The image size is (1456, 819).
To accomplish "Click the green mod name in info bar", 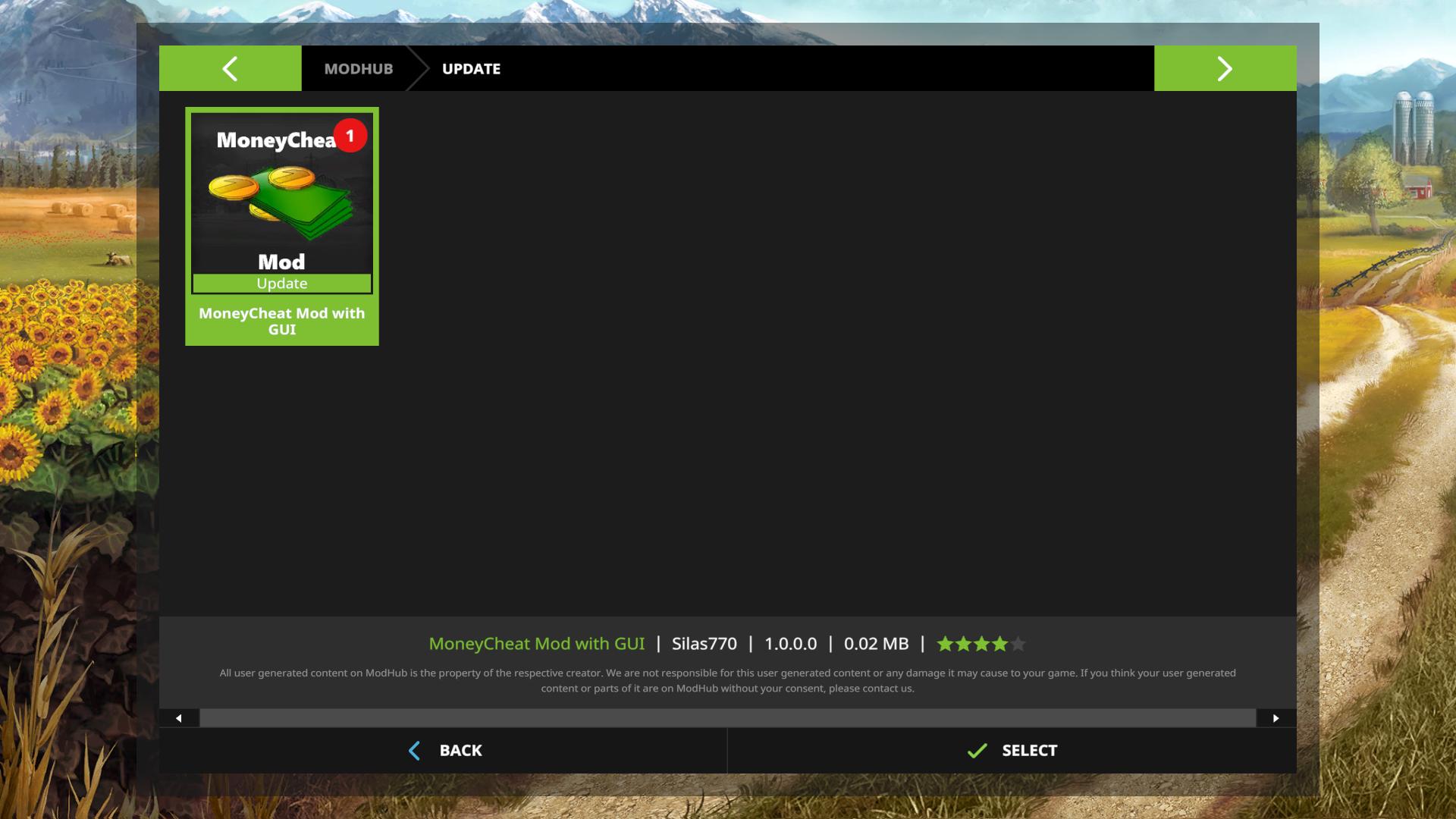I will point(536,644).
